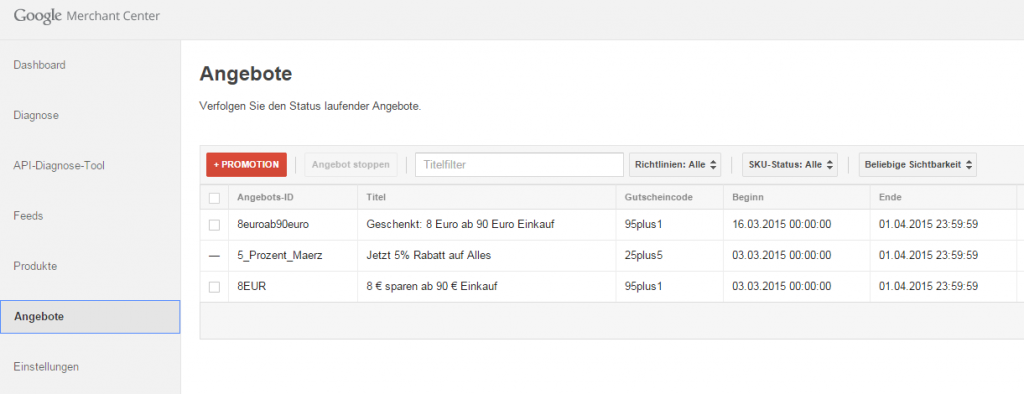This screenshot has width=1024, height=394.
Task: Open Diagnose in the sidebar
Action: coord(36,116)
